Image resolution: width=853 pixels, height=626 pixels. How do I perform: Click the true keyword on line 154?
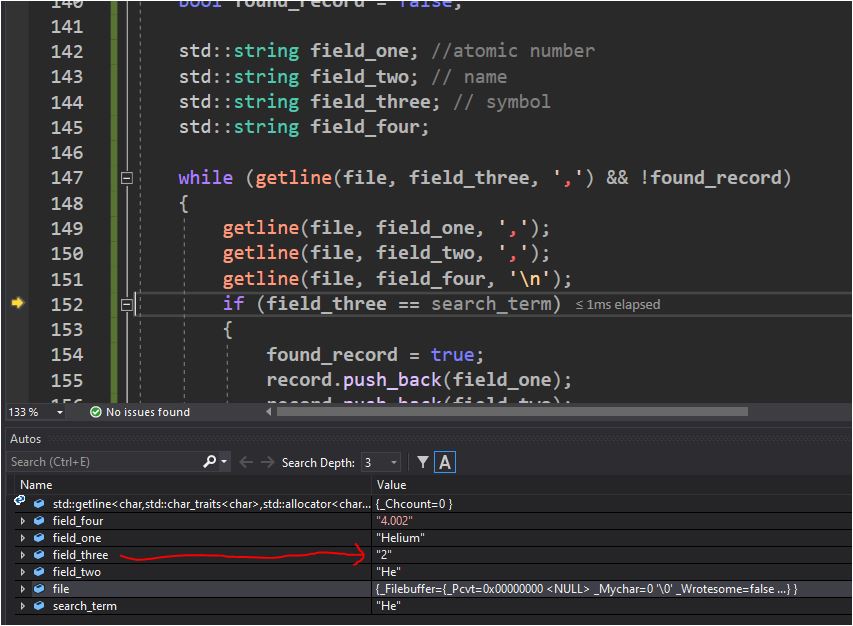pyautogui.click(x=452, y=355)
